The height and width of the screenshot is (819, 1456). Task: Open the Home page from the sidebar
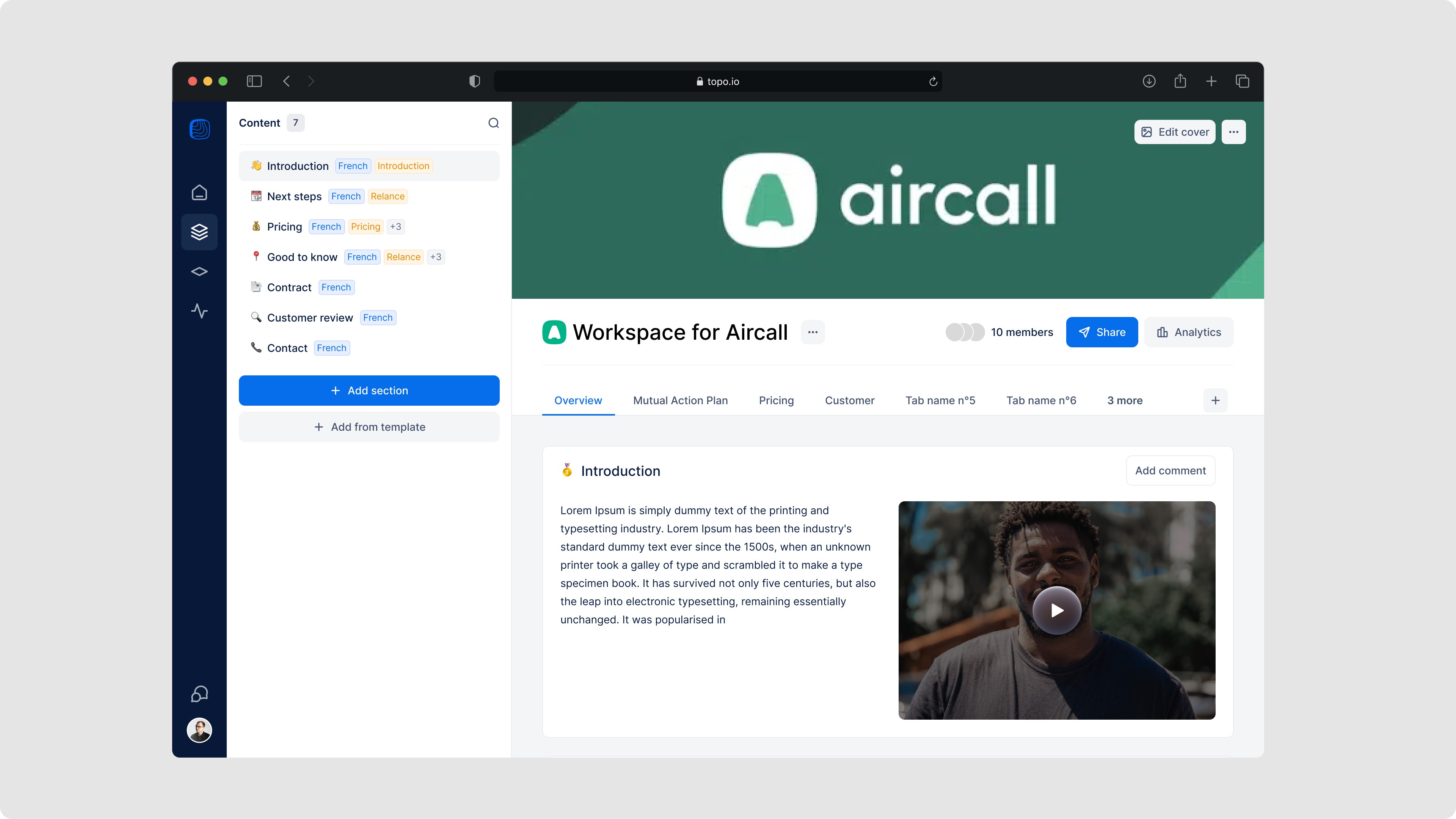(x=199, y=193)
